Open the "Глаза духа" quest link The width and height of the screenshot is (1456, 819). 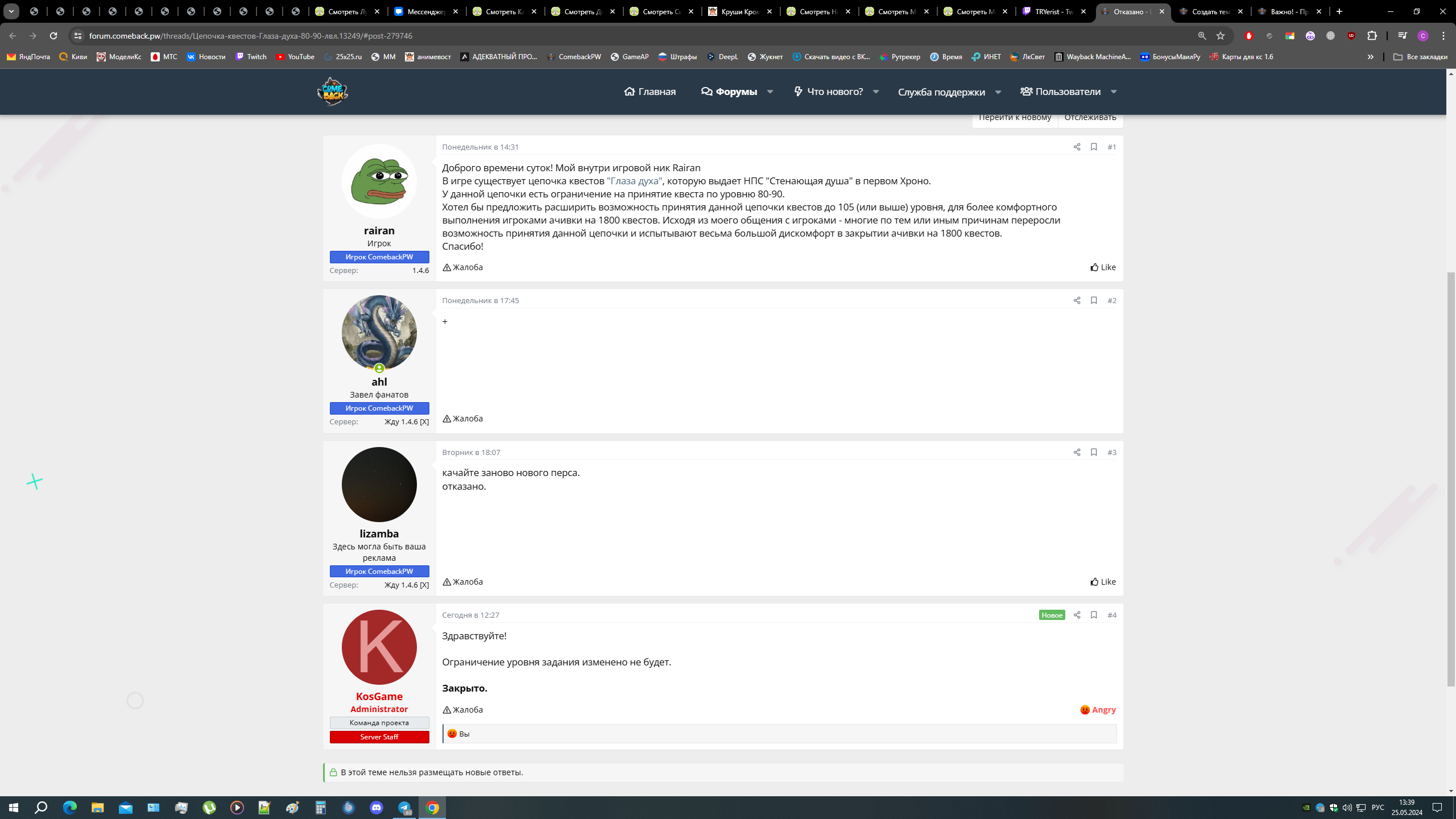pyautogui.click(x=634, y=181)
